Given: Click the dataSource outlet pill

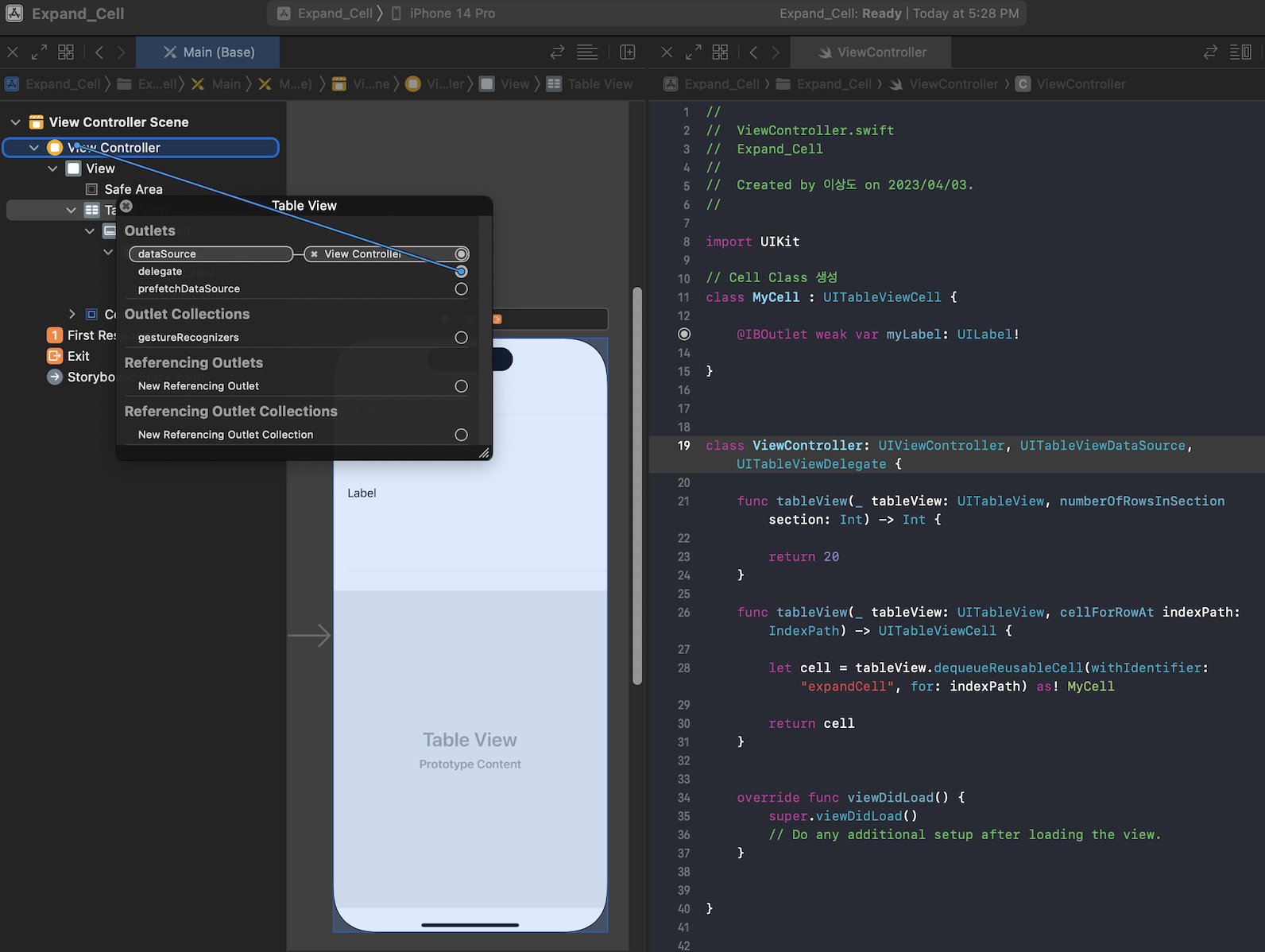Looking at the screenshot, I should coord(211,254).
